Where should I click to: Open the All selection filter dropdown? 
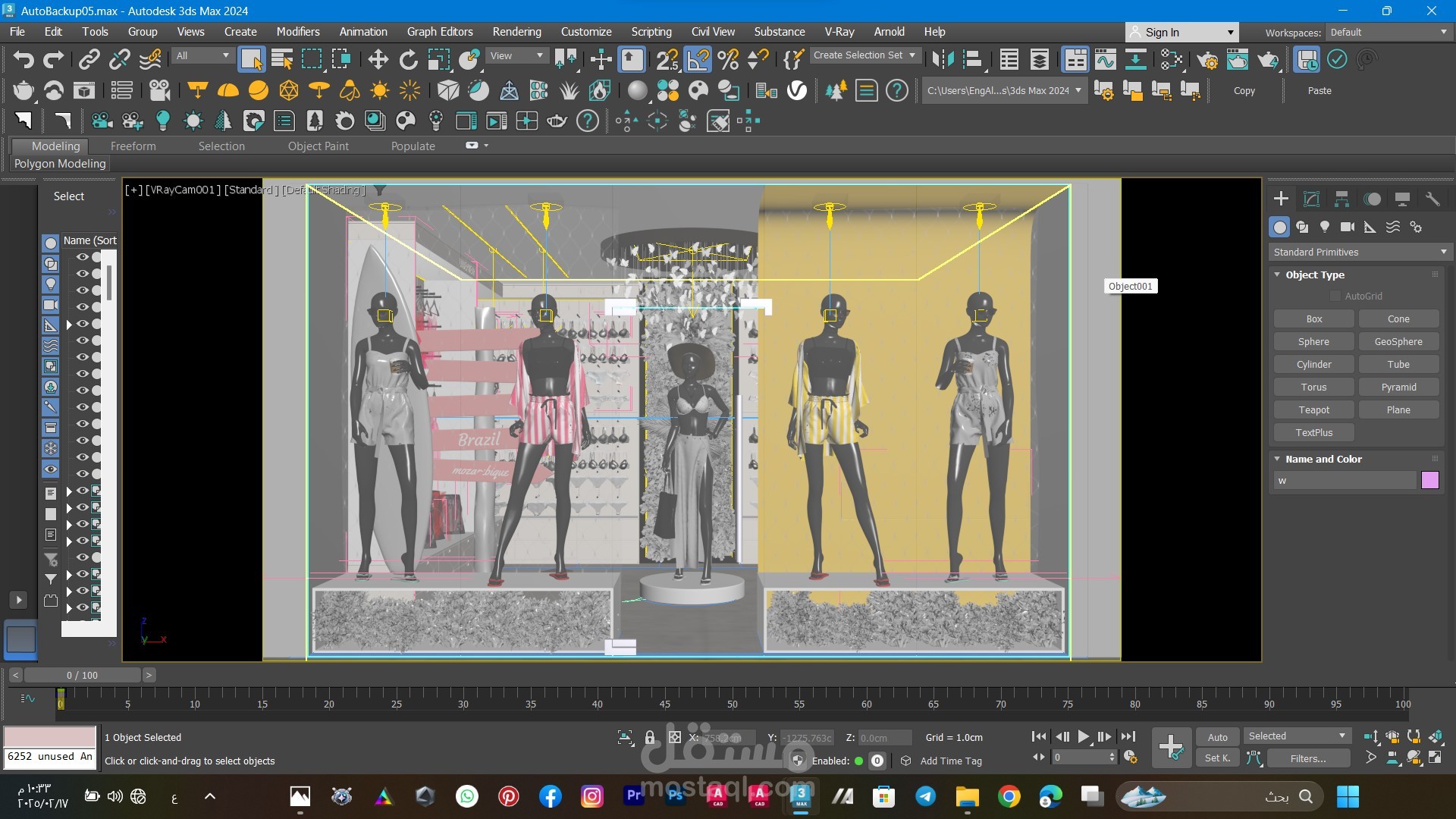click(x=202, y=55)
